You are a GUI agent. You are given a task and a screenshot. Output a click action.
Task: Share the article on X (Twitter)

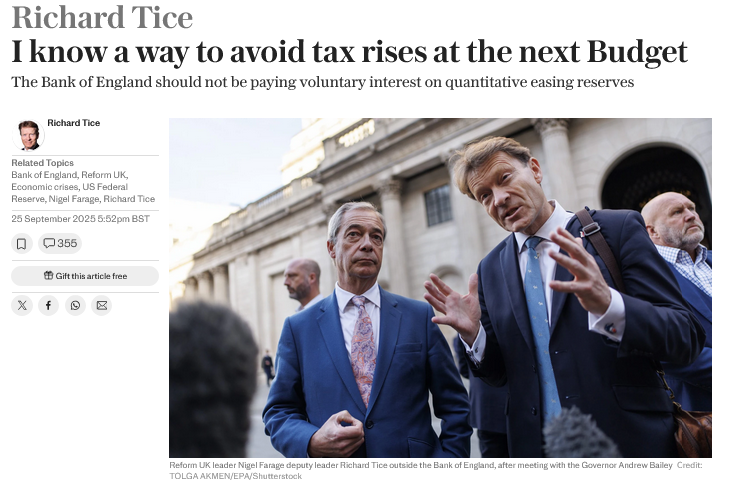[x=22, y=306]
